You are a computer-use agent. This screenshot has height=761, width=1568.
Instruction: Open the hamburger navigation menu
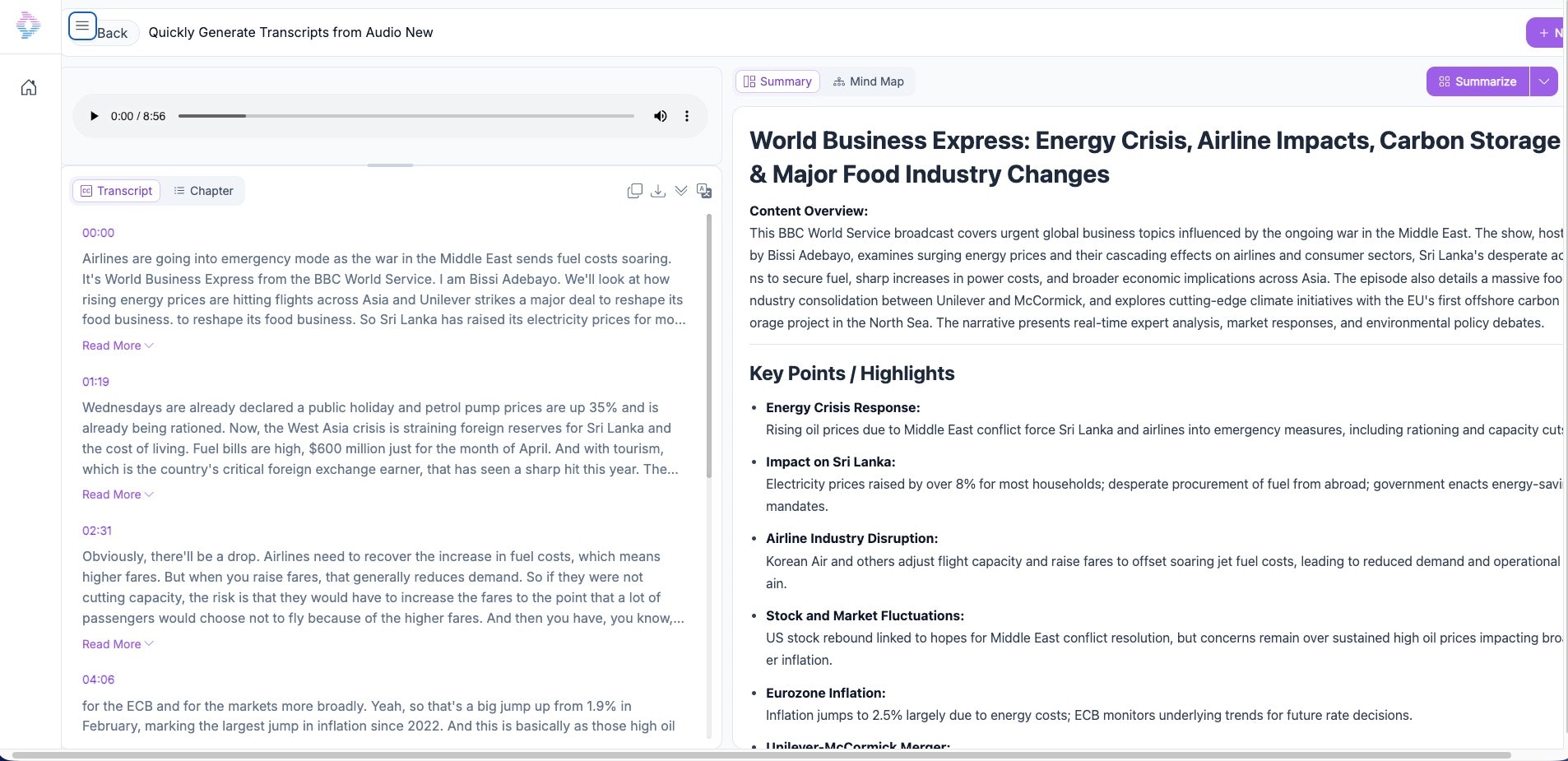pos(81,26)
